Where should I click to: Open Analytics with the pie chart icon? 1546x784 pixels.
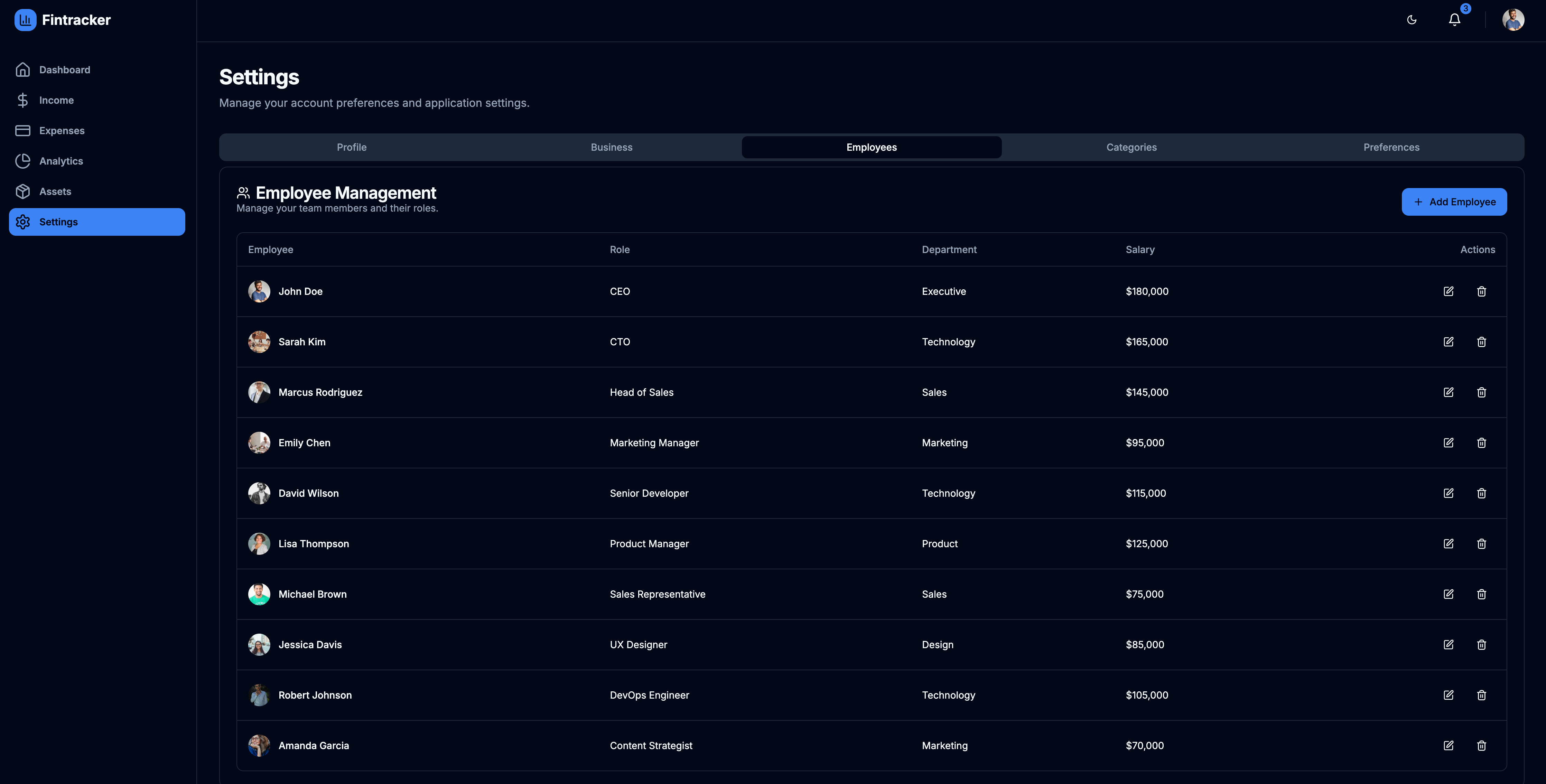[x=23, y=161]
